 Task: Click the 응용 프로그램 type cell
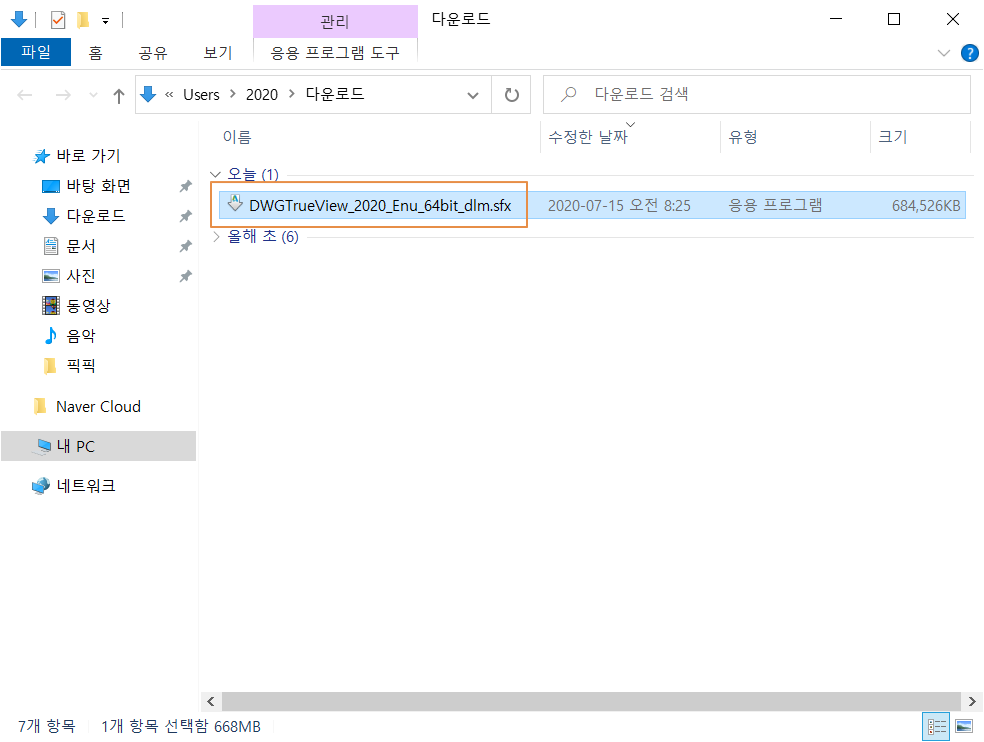pyautogui.click(x=775, y=205)
